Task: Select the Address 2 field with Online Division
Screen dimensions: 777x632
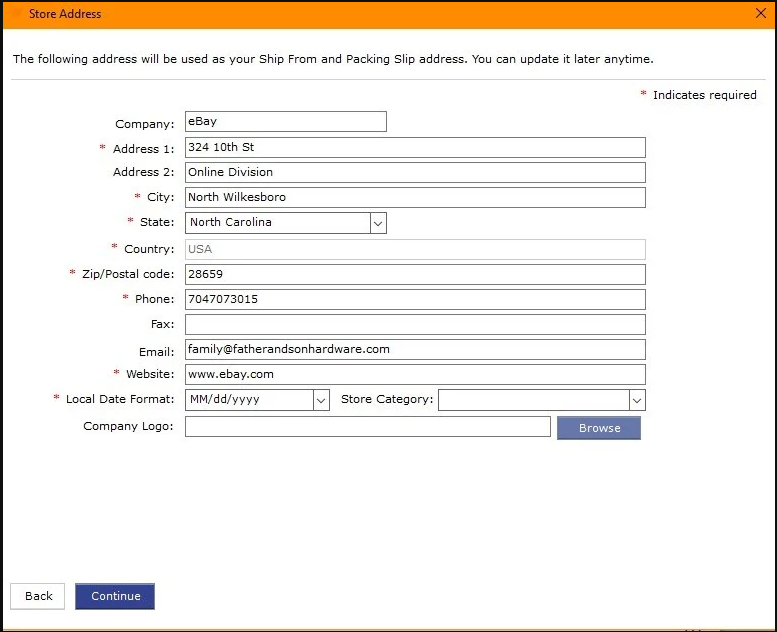Action: click(x=415, y=172)
